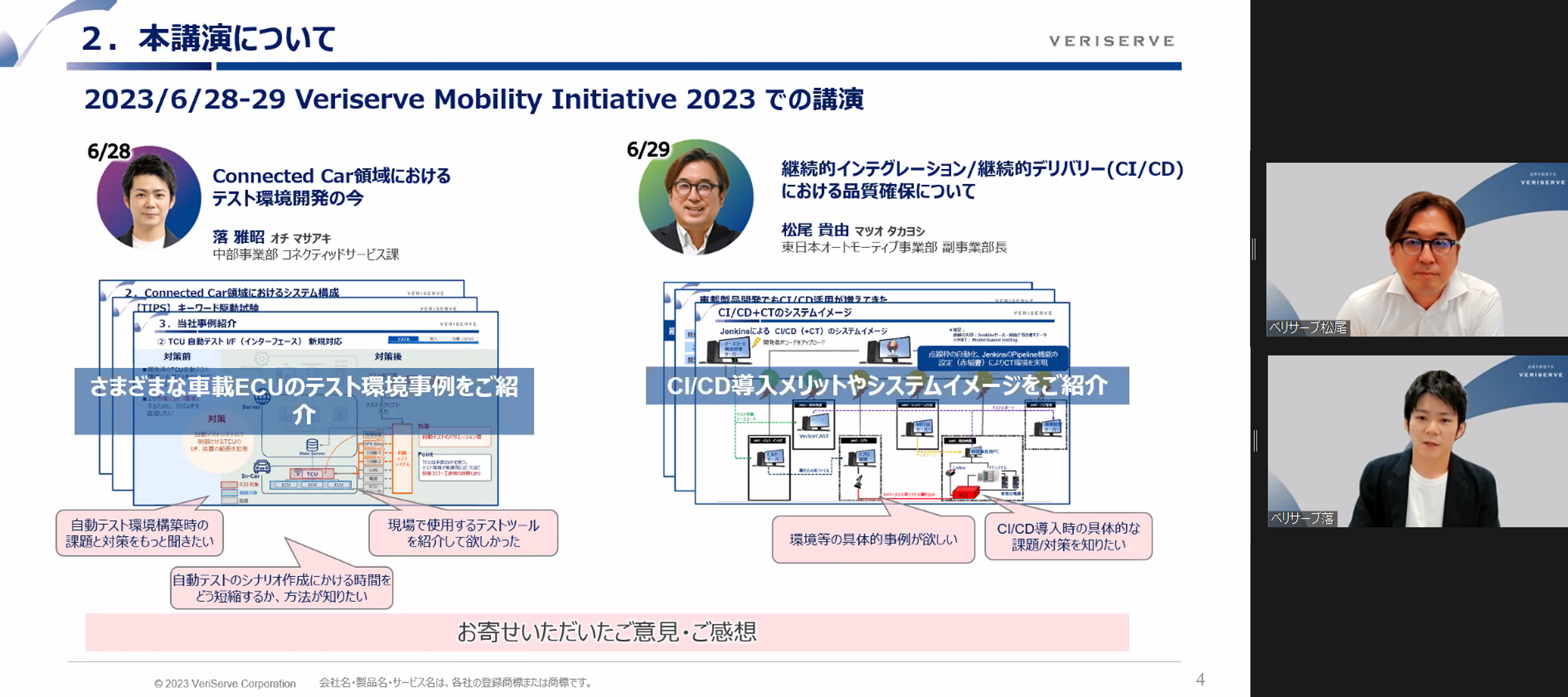Screen dimensions: 1568x697
Task: Click the ベリサーブ松尾 name label
Action: [x=1307, y=327]
